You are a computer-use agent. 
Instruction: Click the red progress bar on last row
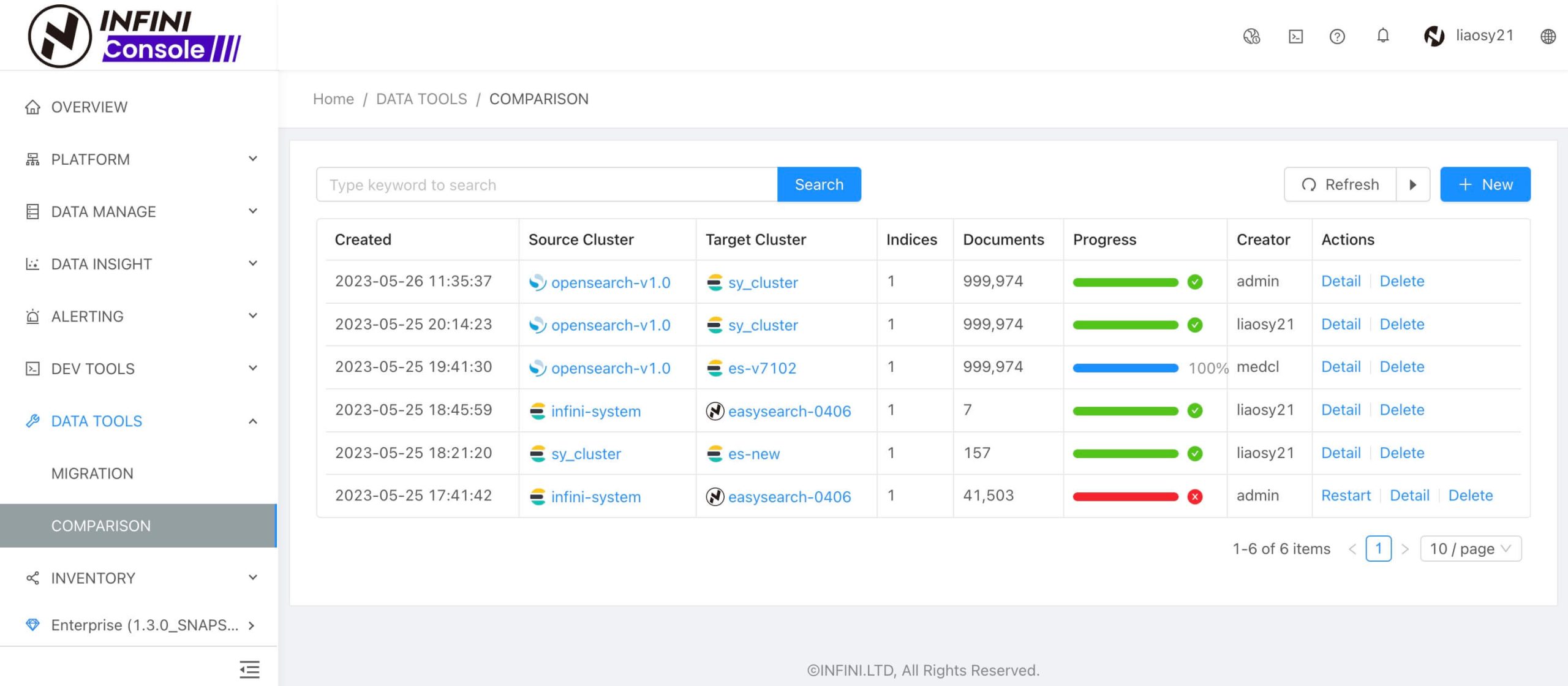pyautogui.click(x=1125, y=497)
